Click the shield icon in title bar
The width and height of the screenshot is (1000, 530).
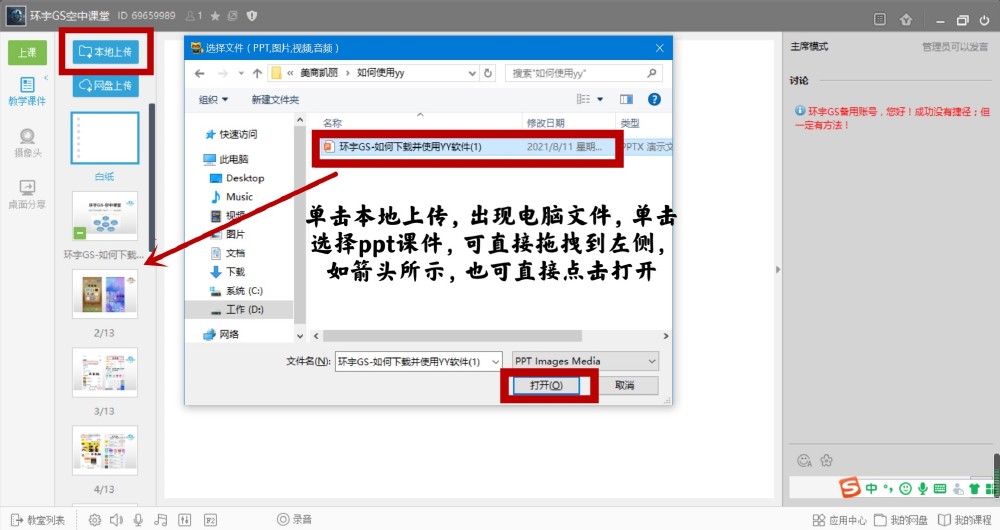click(x=251, y=16)
